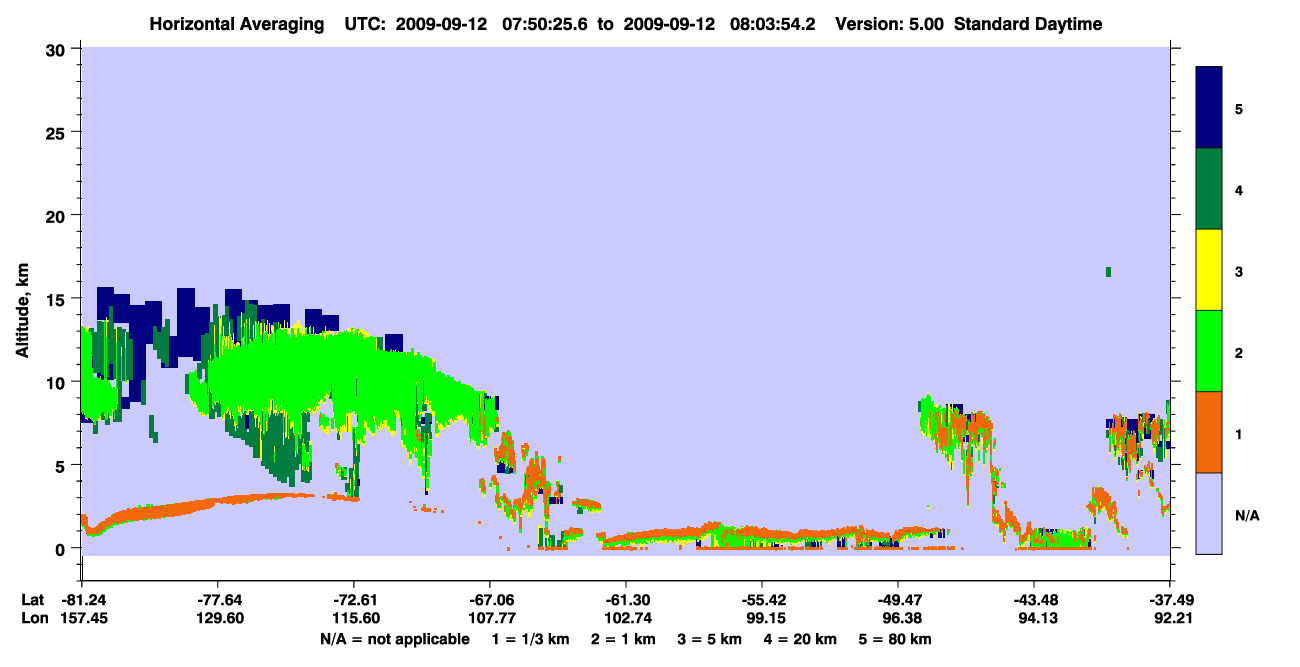The image size is (1300, 667).
Task: Click the 'Lon' row label
Action: point(34,618)
